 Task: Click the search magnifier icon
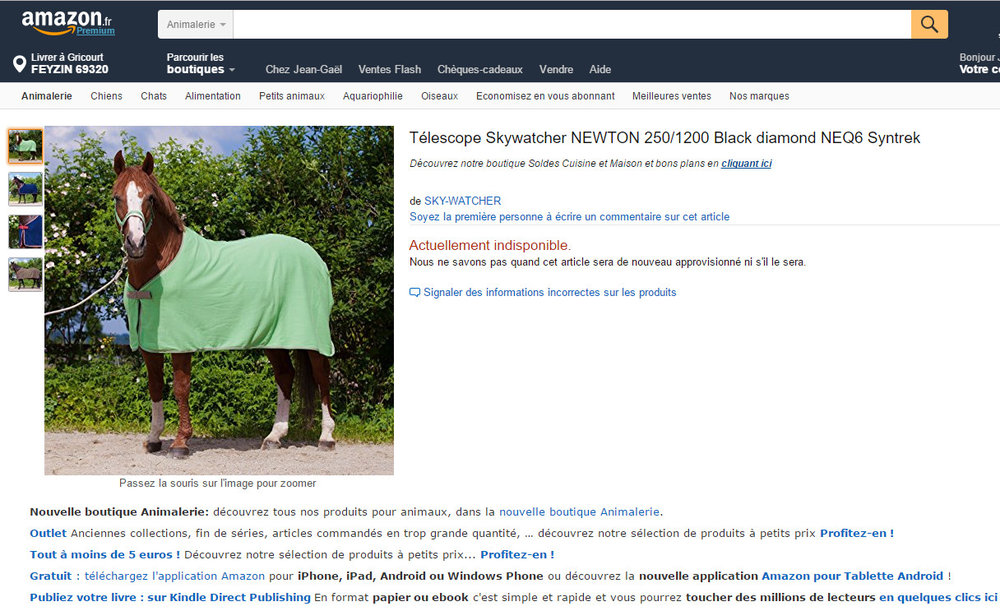click(928, 23)
